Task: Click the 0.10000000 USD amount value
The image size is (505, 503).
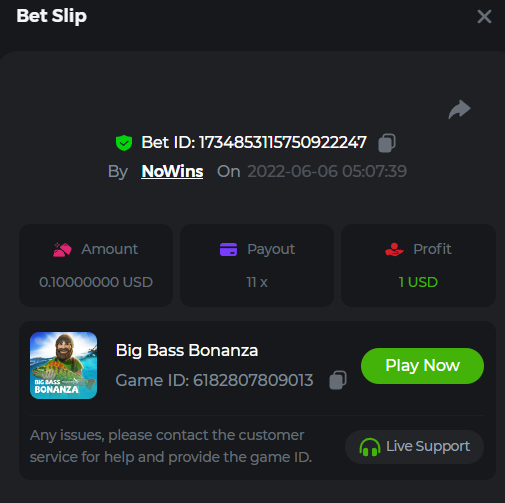Action: (96, 282)
